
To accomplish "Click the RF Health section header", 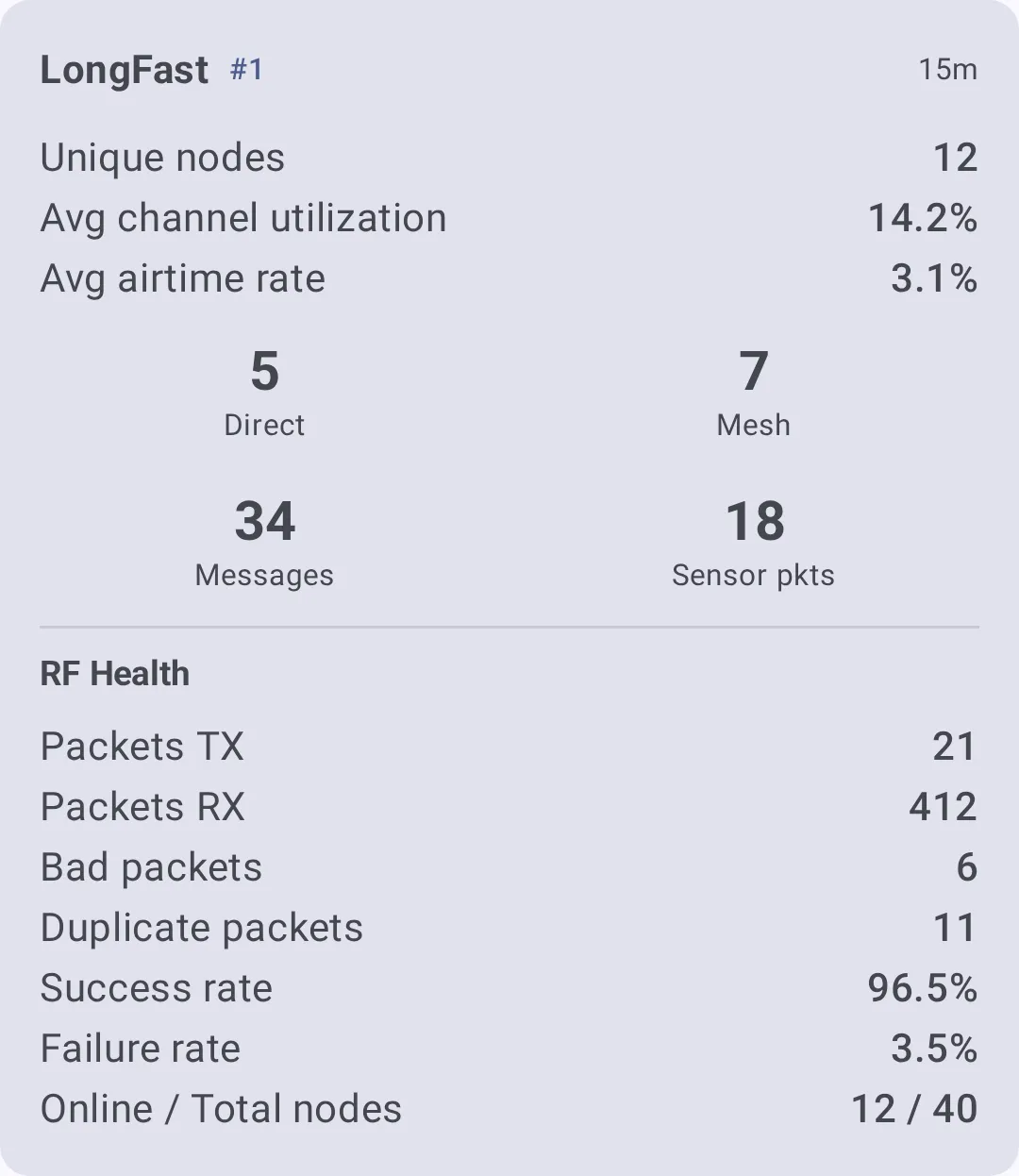I will (x=115, y=674).
